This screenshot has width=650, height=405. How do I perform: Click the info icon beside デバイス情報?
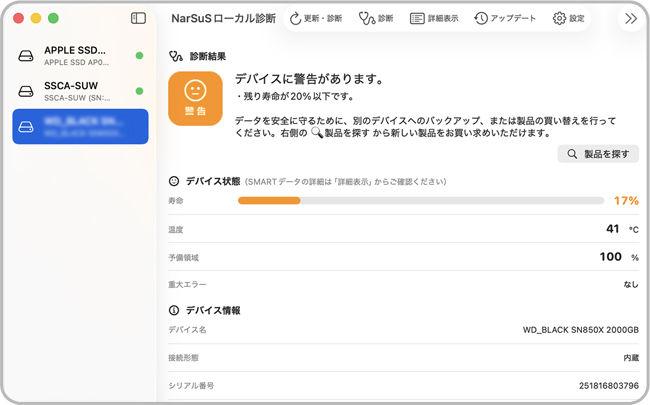174,310
